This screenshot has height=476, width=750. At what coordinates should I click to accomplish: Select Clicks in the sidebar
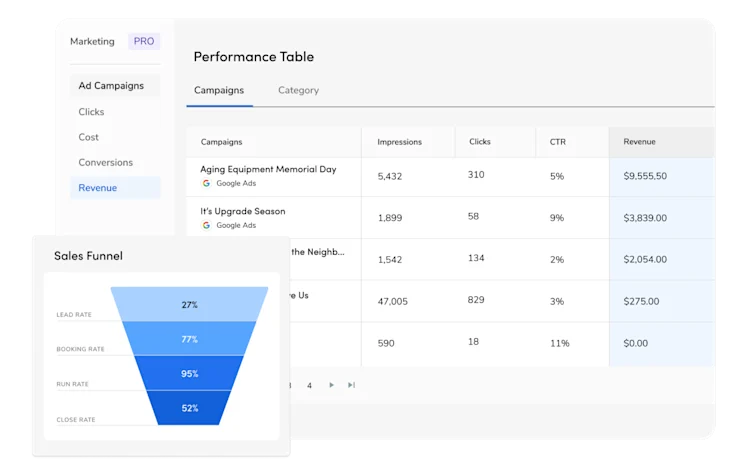coord(91,111)
